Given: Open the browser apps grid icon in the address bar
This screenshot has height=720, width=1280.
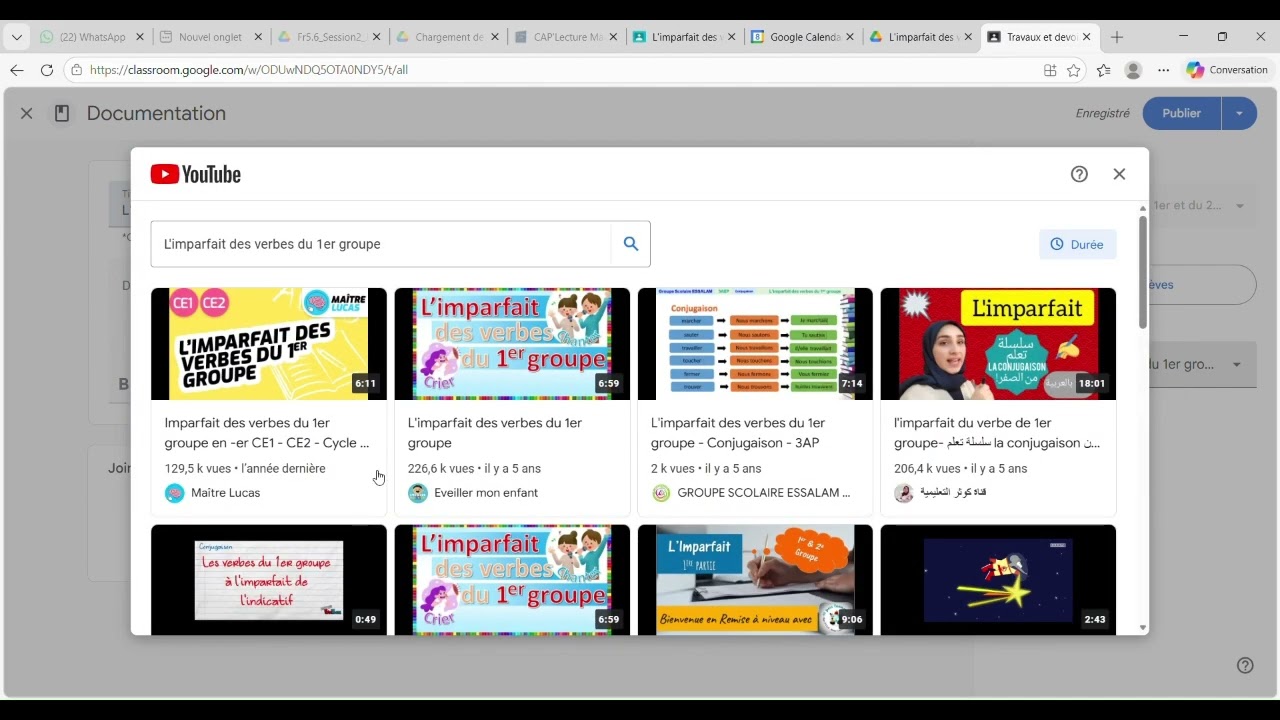Looking at the screenshot, I should pos(1050,70).
